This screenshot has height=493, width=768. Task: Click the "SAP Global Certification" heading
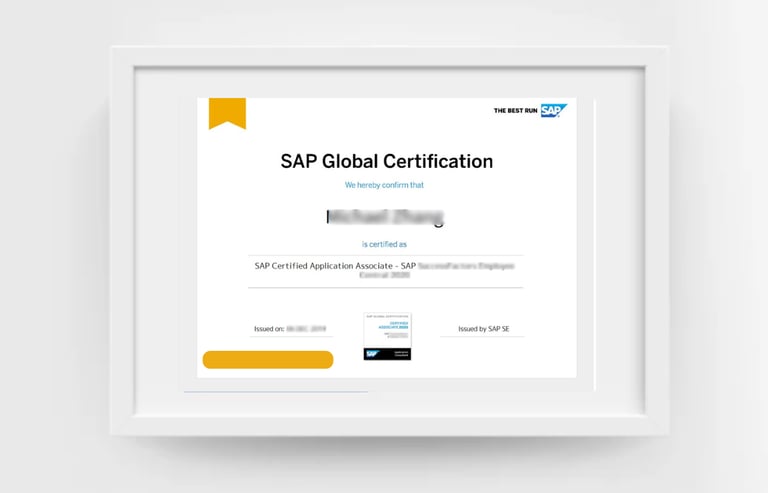(x=386, y=161)
